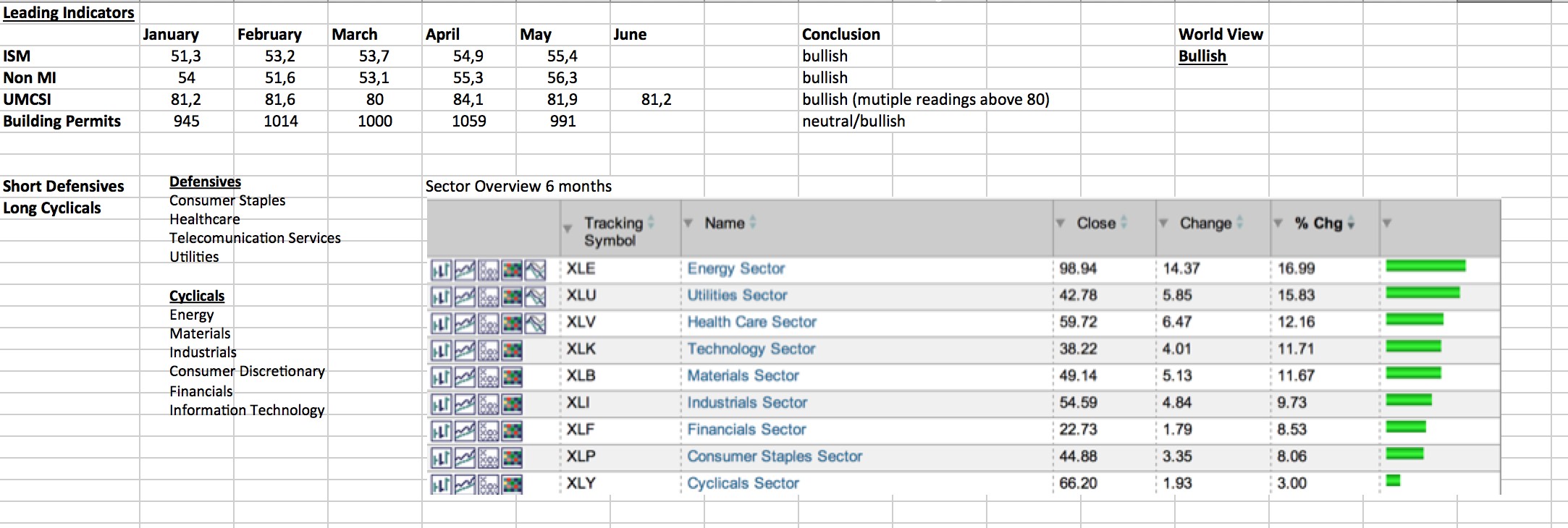Click the colored heat-map icon for XLK
The width and height of the screenshot is (1568, 528).
click(x=513, y=350)
